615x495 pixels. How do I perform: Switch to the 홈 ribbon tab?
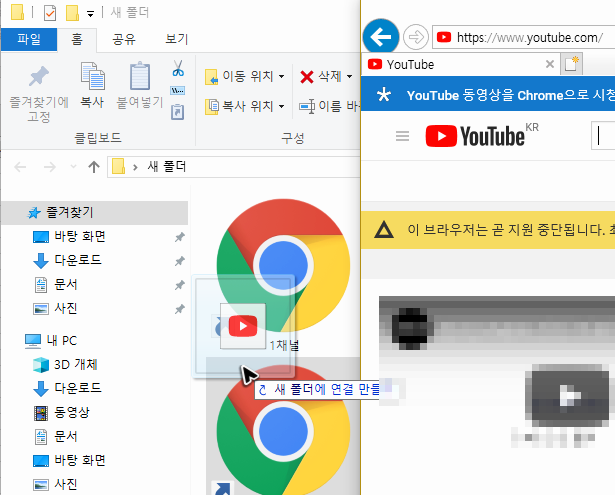77,39
